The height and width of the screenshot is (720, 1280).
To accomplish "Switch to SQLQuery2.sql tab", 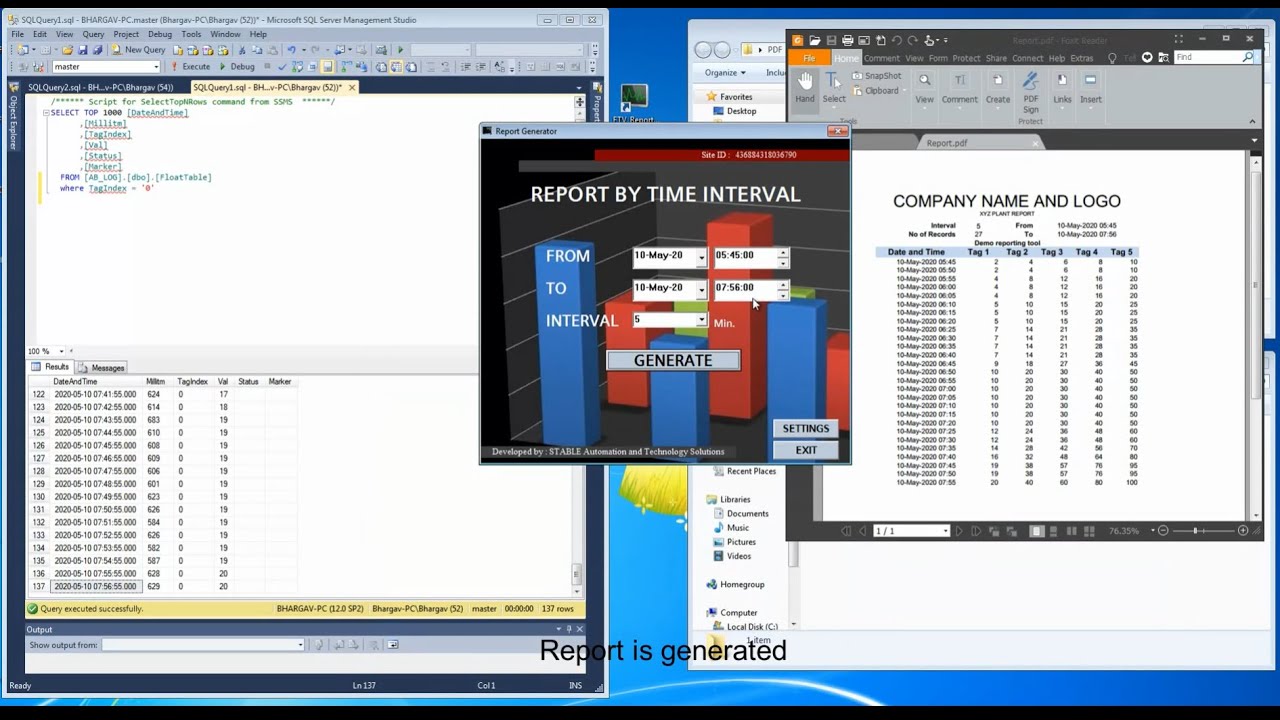I will click(100, 88).
